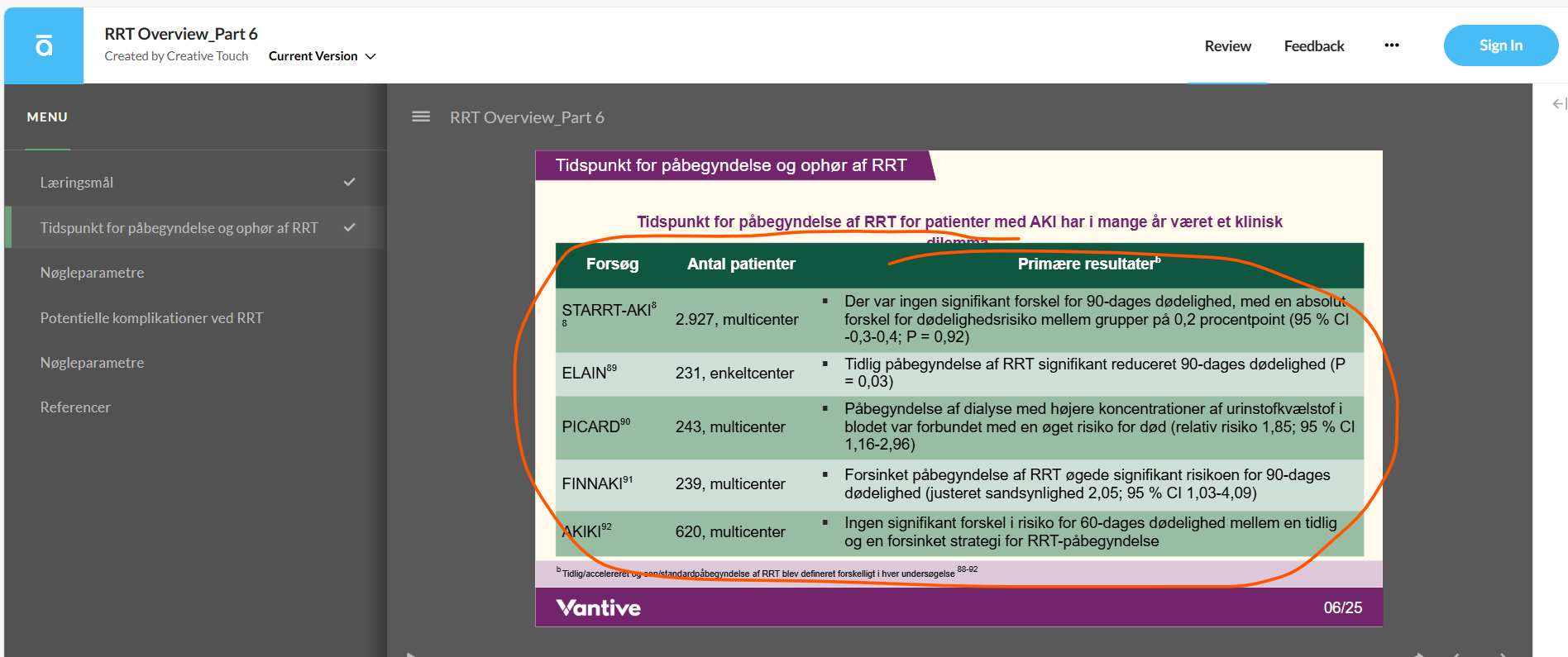Viewport: 1568px width, 657px height.
Task: Click the slide counter 06/25
Action: click(x=1343, y=607)
